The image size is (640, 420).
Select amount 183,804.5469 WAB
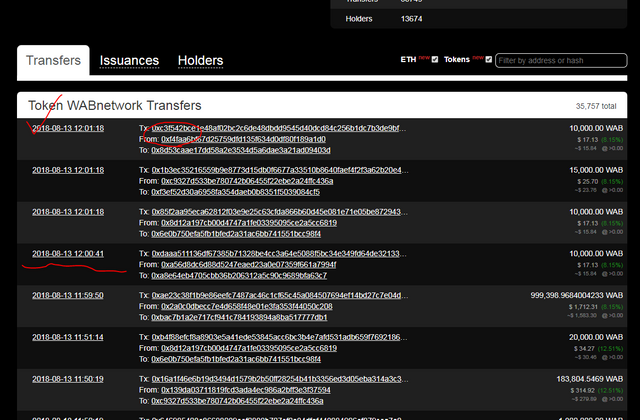590,379
